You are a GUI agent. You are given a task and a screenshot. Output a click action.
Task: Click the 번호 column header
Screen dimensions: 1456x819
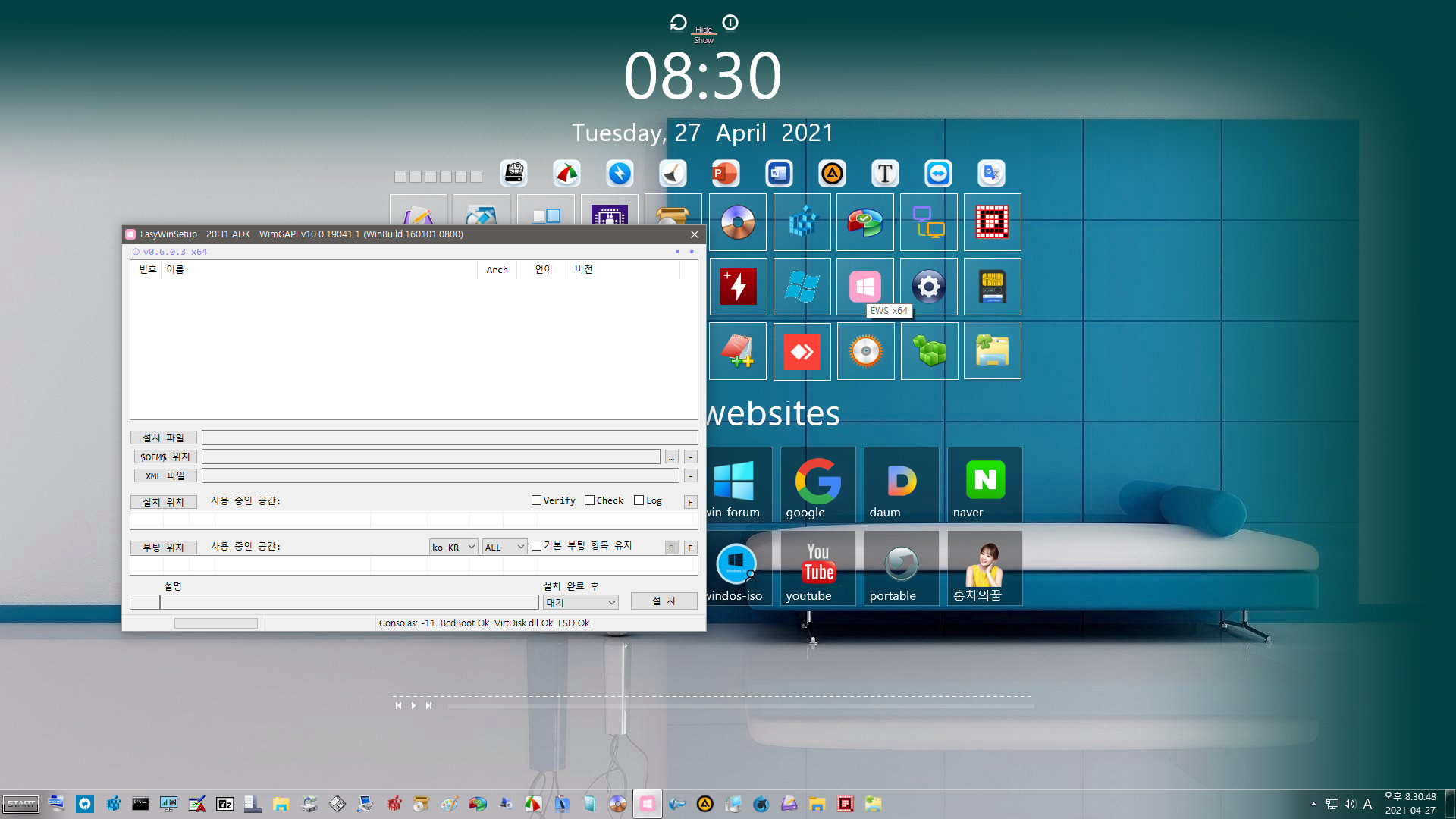pos(147,270)
